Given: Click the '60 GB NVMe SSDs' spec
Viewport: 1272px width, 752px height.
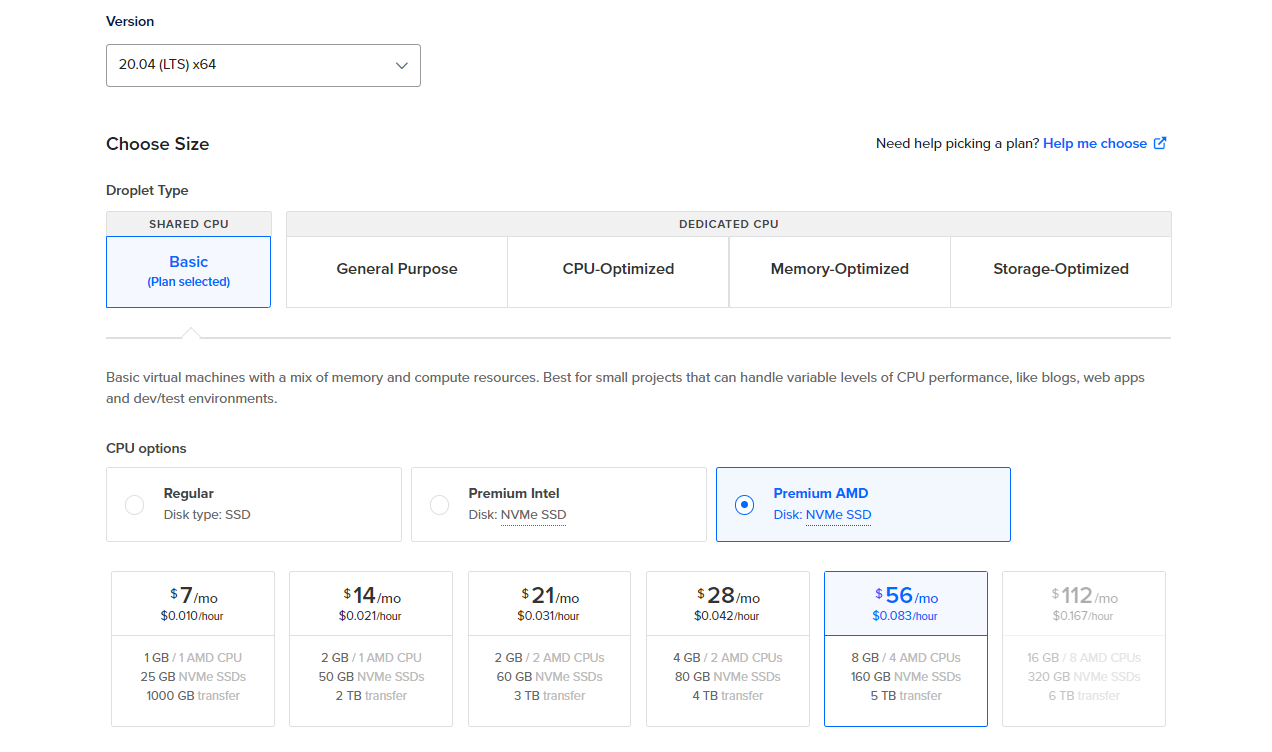Looking at the screenshot, I should 549,676.
